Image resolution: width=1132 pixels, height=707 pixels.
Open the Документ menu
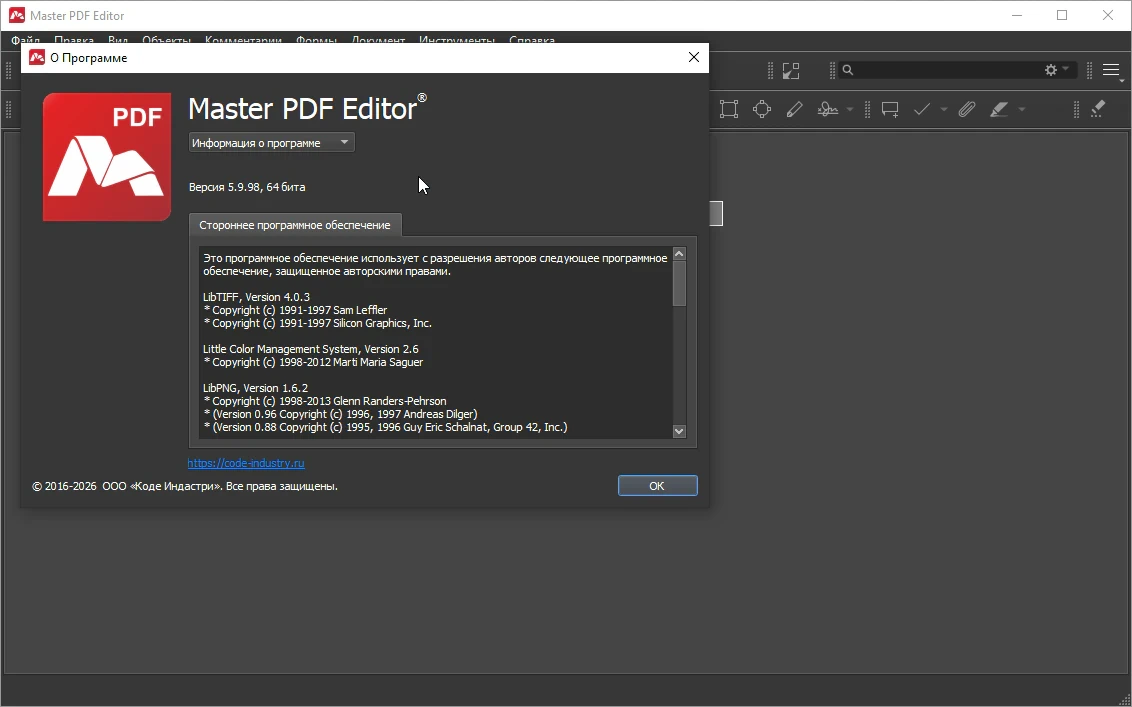click(378, 40)
